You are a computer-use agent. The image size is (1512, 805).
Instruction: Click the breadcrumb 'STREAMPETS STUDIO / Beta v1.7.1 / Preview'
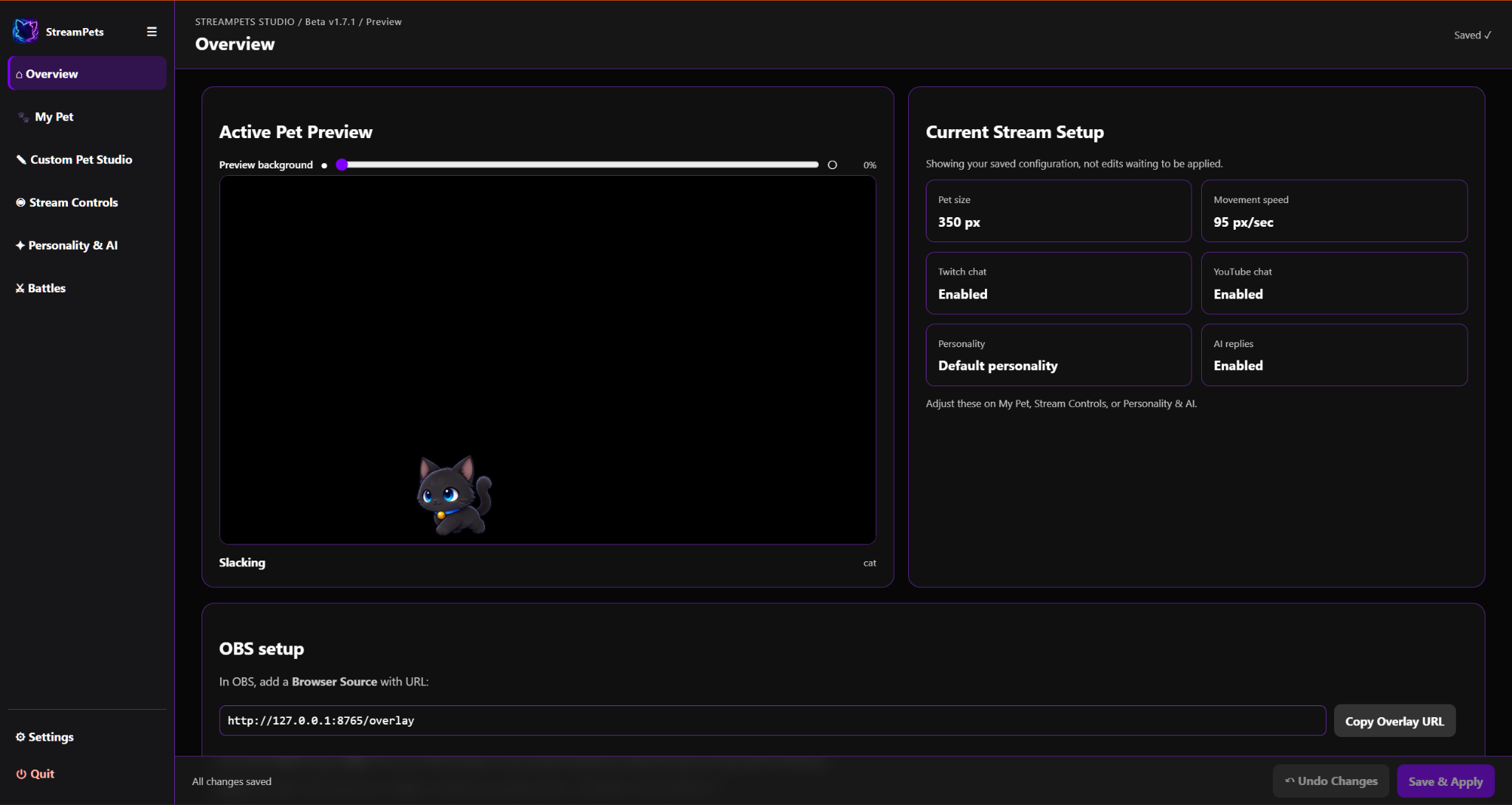(298, 21)
